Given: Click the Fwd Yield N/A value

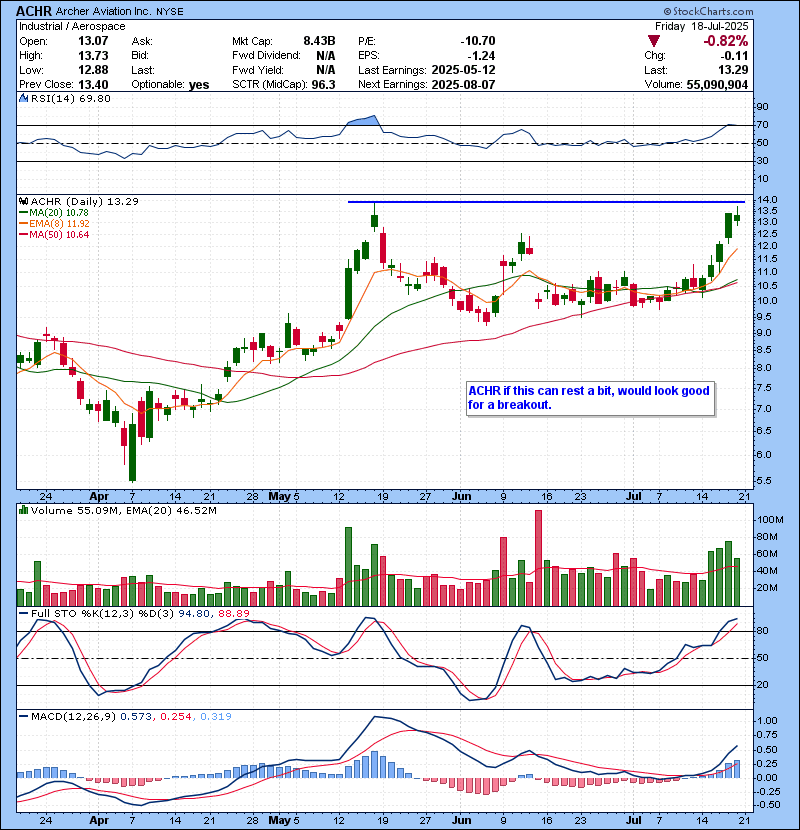Looking at the screenshot, I should click(326, 70).
